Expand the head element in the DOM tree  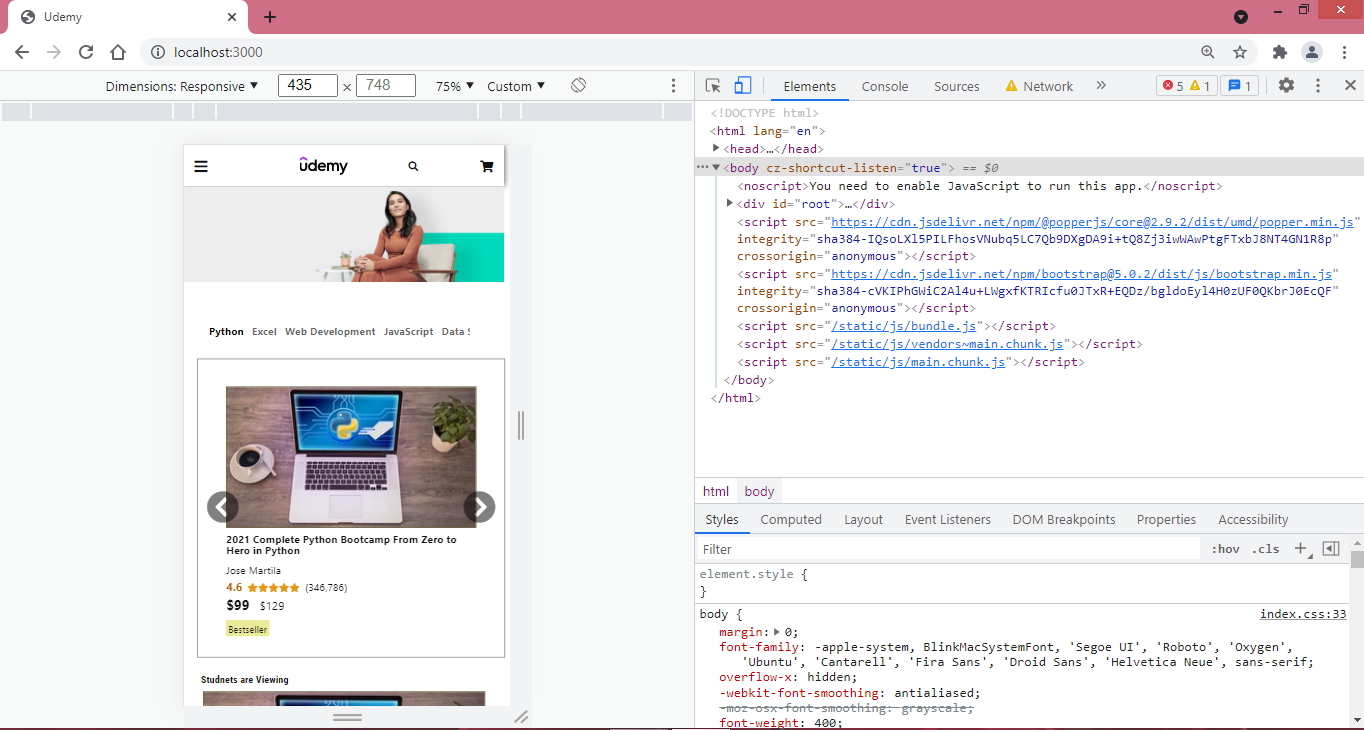click(716, 148)
